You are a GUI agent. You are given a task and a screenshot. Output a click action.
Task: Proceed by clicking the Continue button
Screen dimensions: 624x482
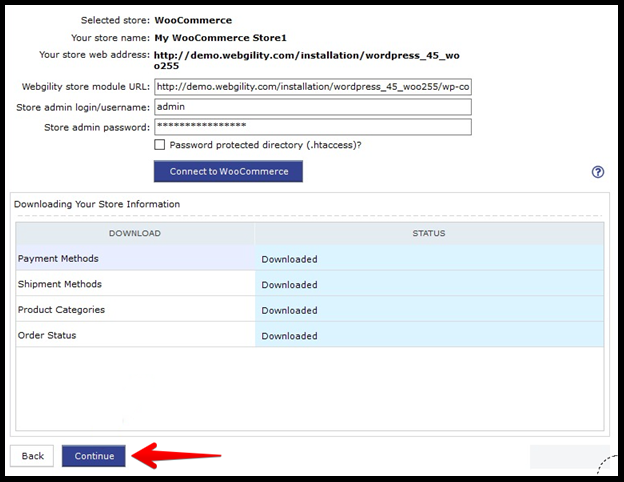[94, 456]
